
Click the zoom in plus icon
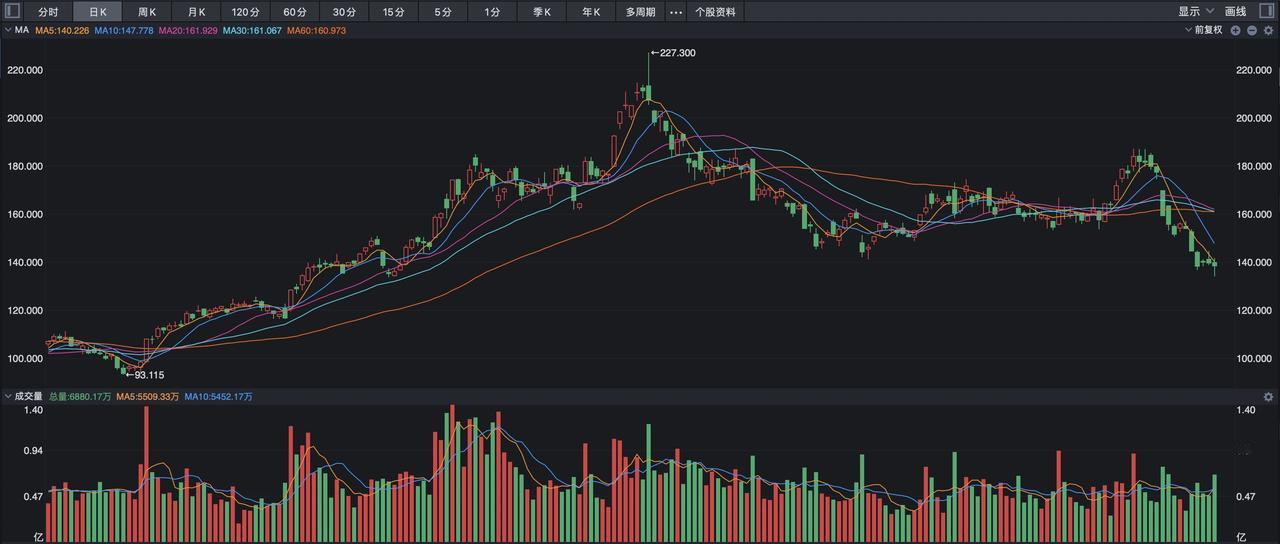point(1236,31)
